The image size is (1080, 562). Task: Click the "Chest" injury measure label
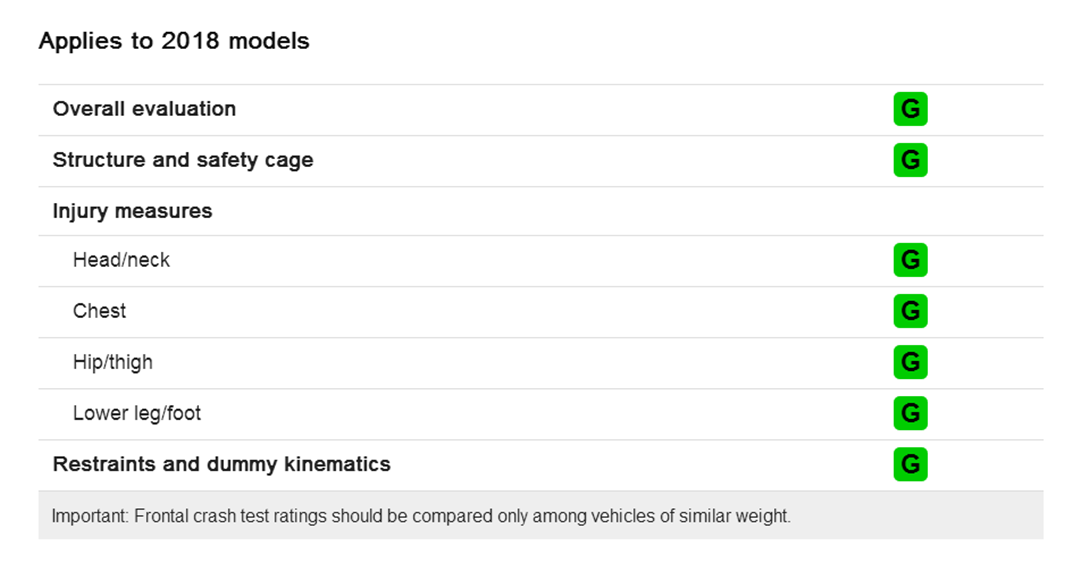click(x=99, y=311)
